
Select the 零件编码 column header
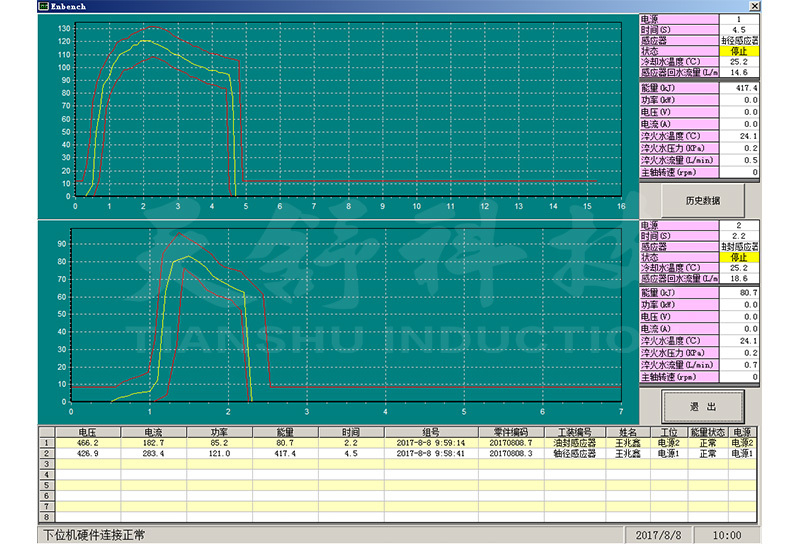(511, 432)
